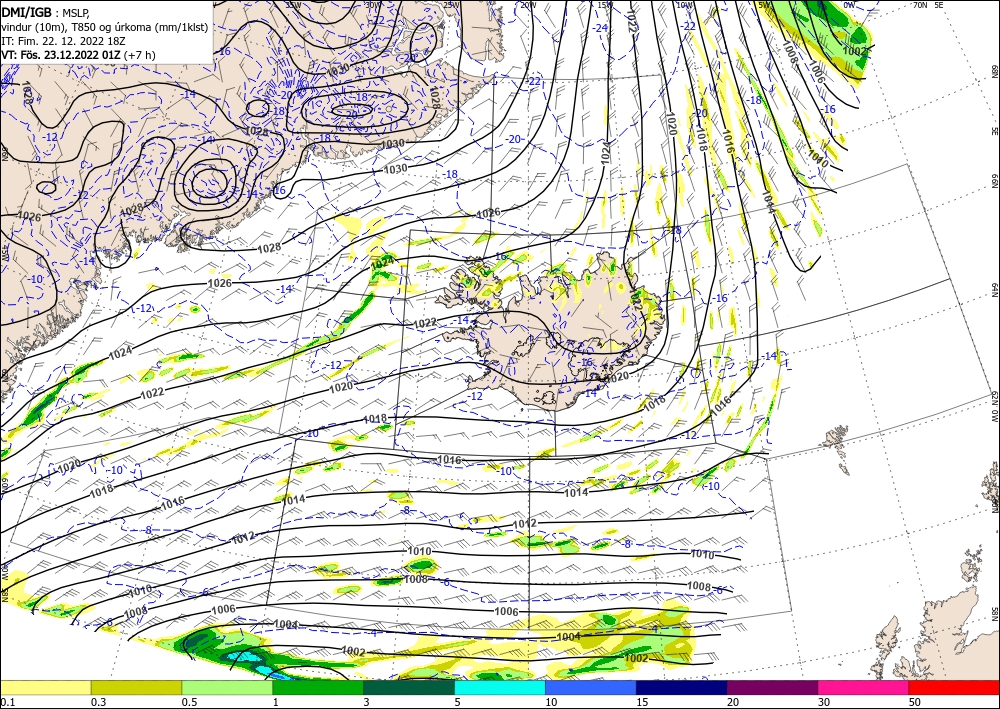Click the olive 0.3–0.5 mm legend swatch
This screenshot has width=1000, height=709.
pyautogui.click(x=136, y=687)
